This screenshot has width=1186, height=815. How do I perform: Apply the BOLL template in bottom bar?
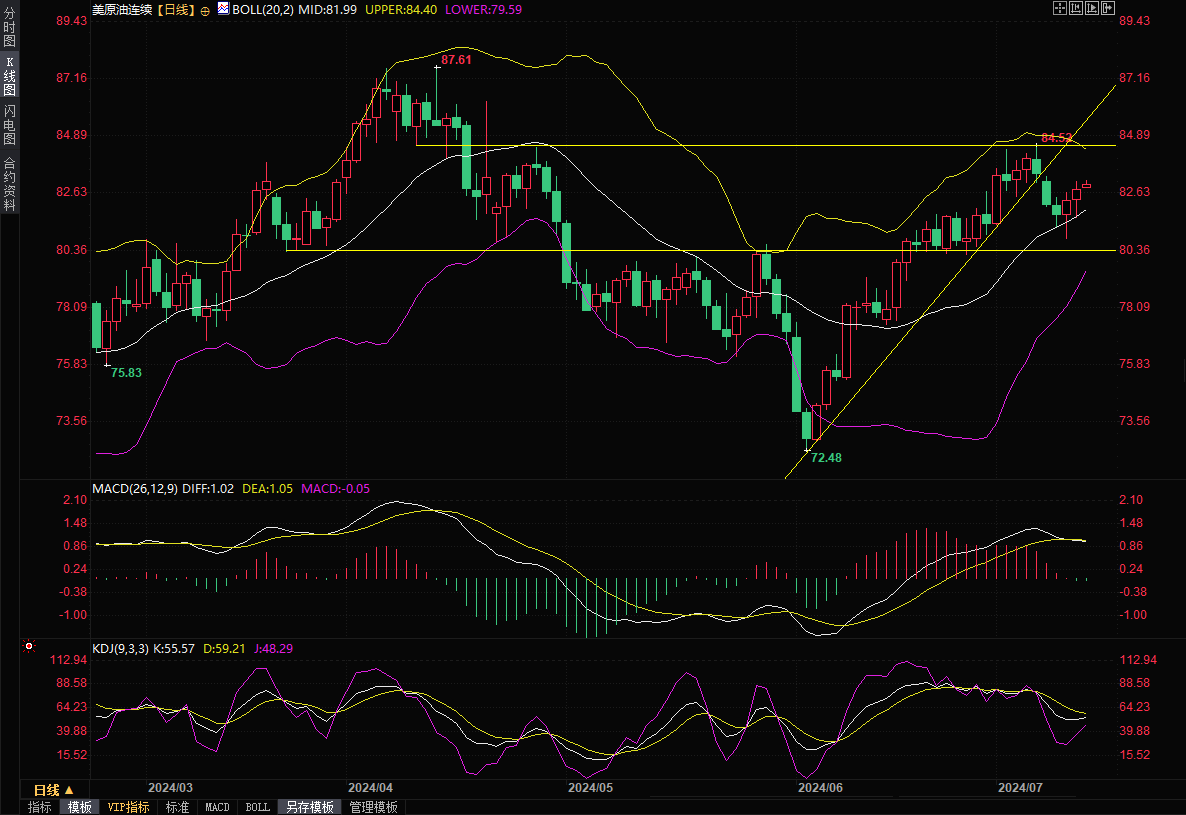[x=257, y=807]
